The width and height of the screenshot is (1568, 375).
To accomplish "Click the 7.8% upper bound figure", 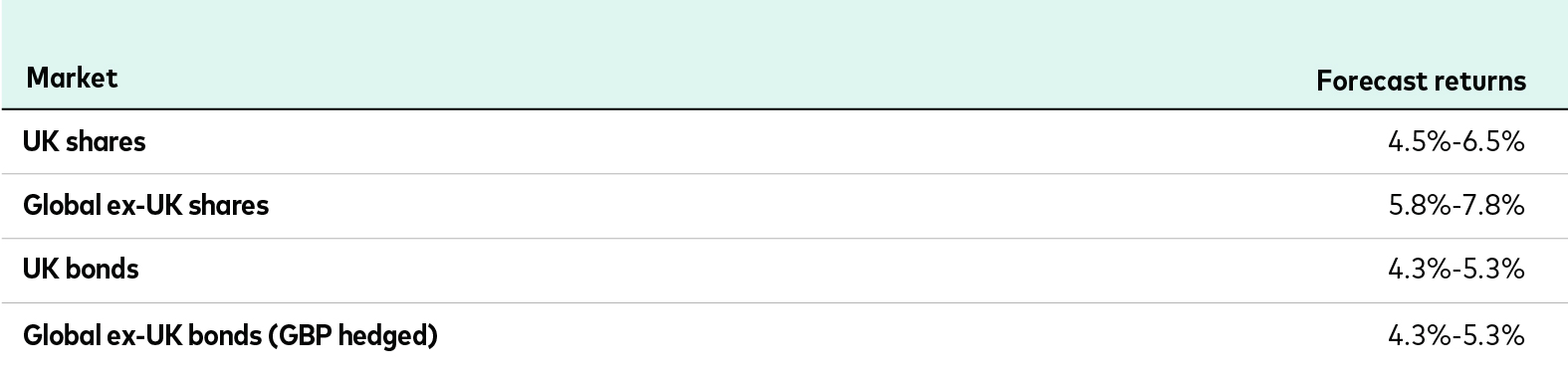I will pyautogui.click(x=1493, y=206).
